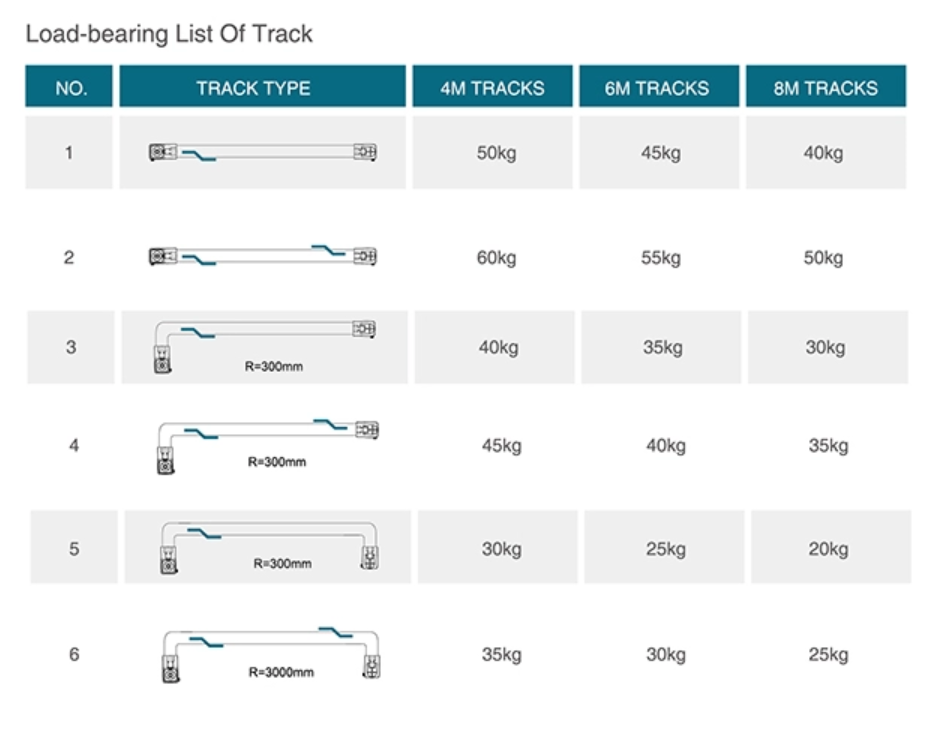
Task: Click the straight track diagram in row 1
Action: (263, 153)
